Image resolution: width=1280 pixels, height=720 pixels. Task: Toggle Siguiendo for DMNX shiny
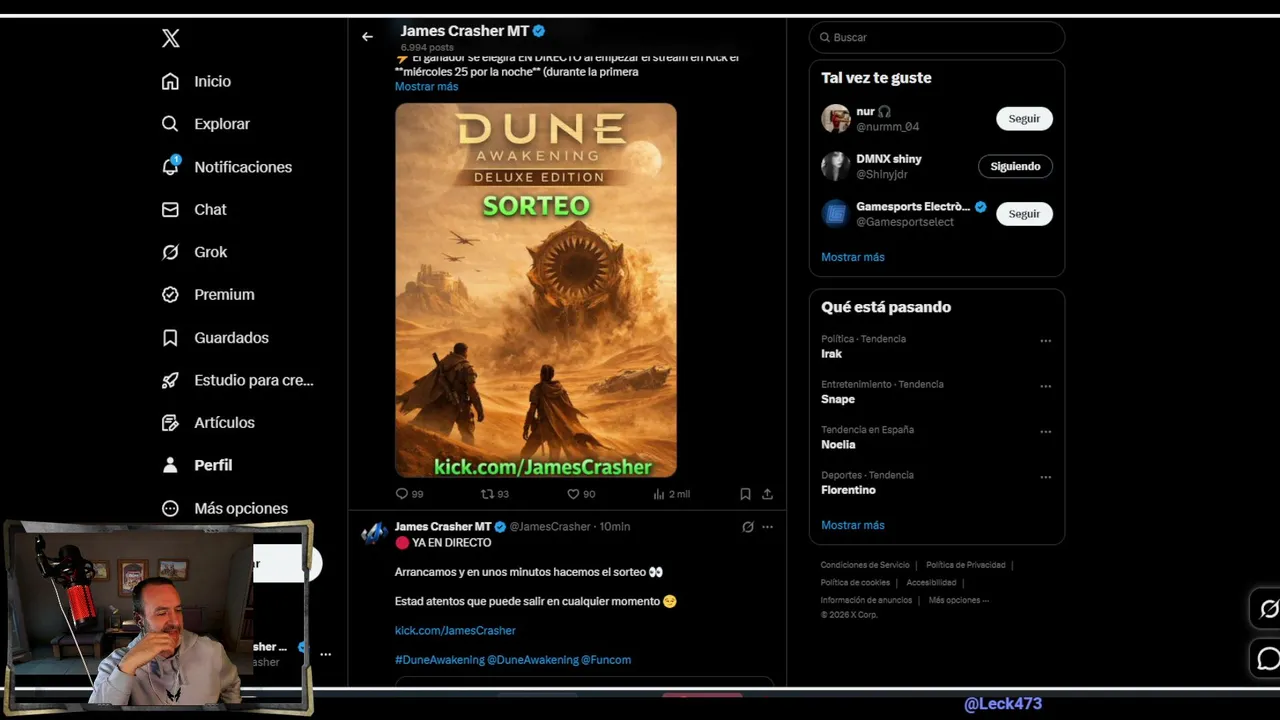point(1015,166)
